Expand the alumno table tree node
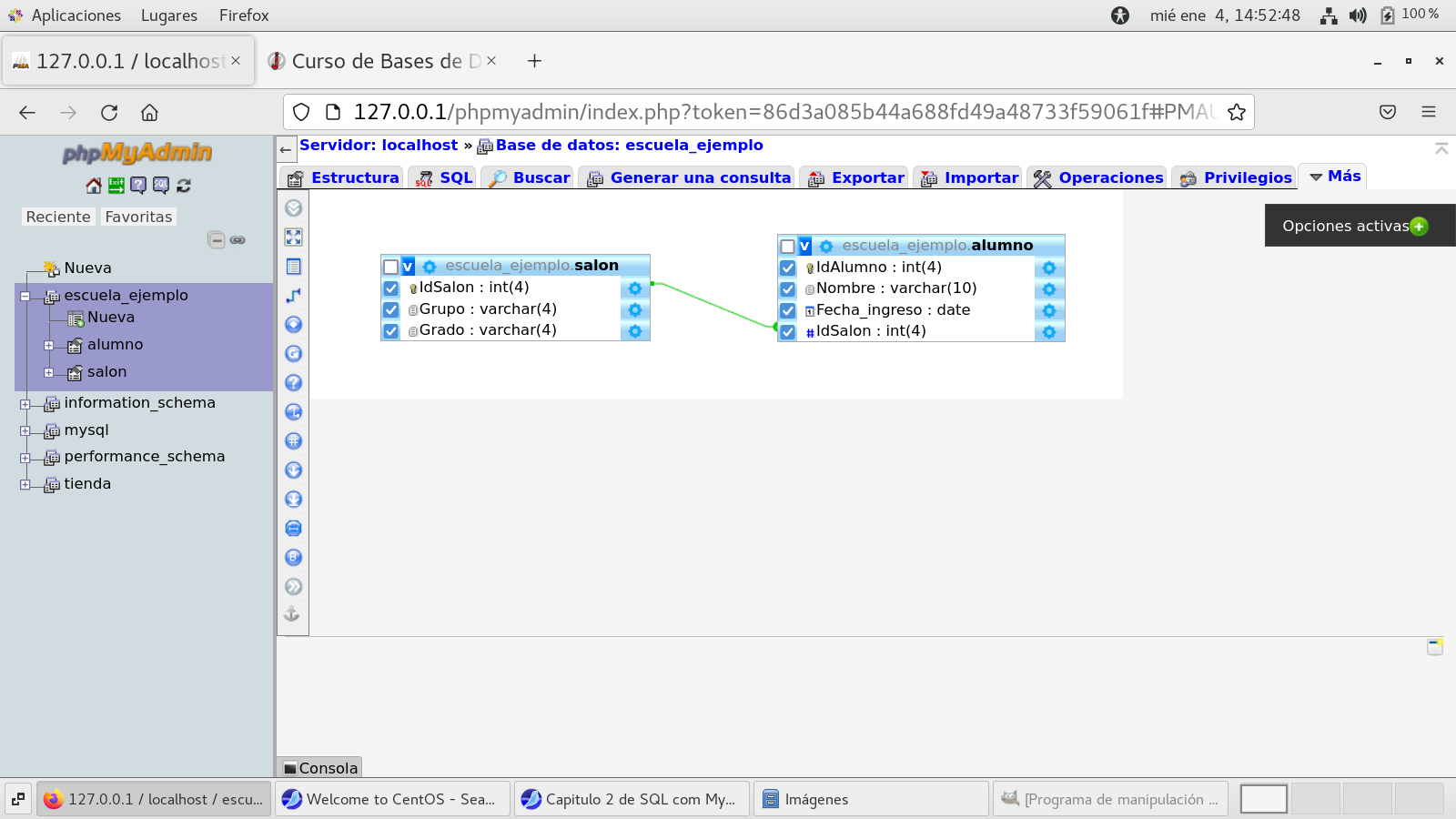Viewport: 1456px width, 819px height. pos(49,346)
